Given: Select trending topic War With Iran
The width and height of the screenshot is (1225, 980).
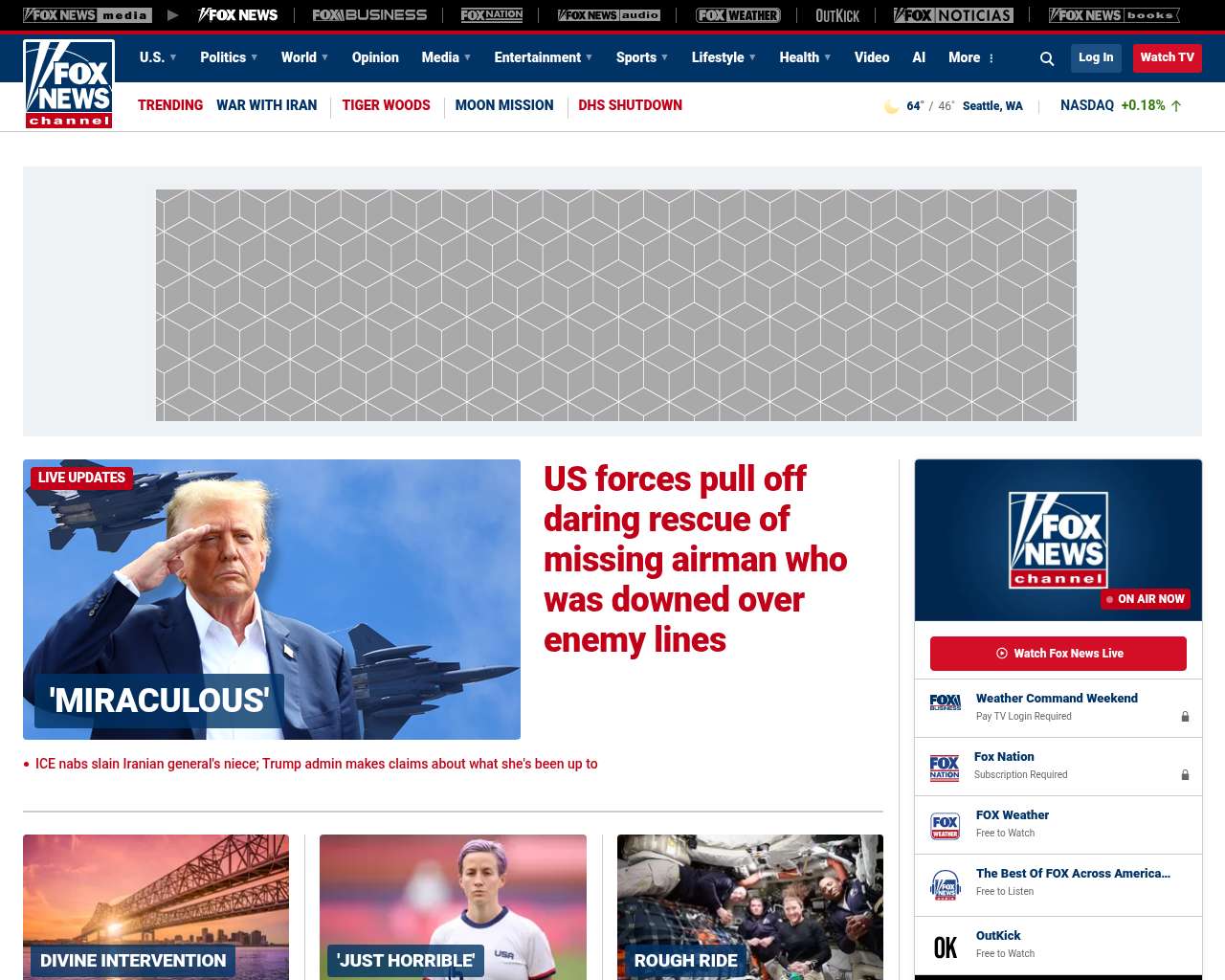Looking at the screenshot, I should coord(266,105).
